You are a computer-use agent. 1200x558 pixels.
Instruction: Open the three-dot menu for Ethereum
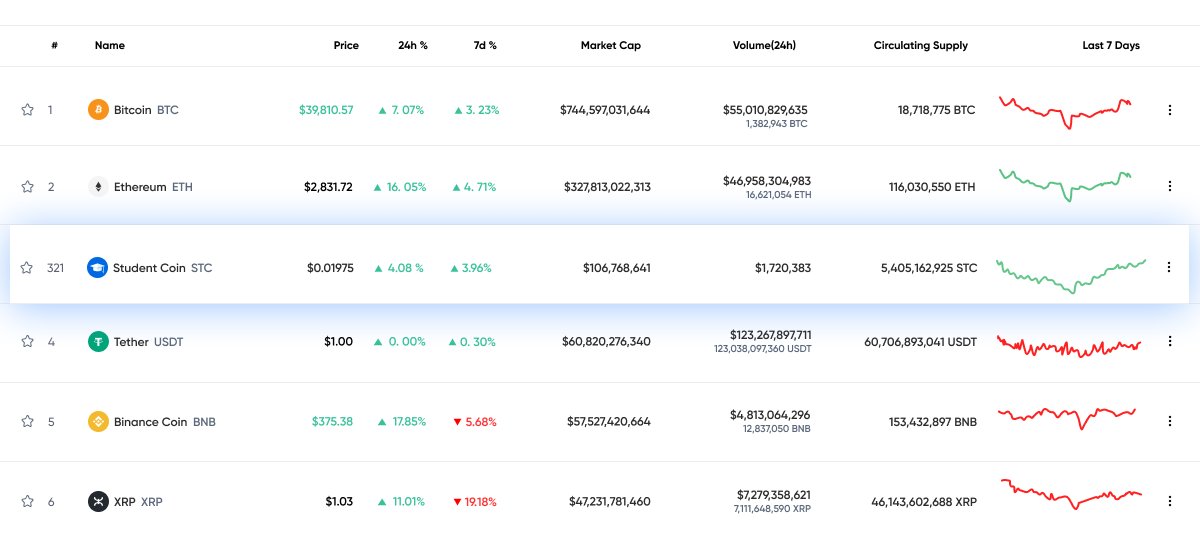click(1170, 187)
